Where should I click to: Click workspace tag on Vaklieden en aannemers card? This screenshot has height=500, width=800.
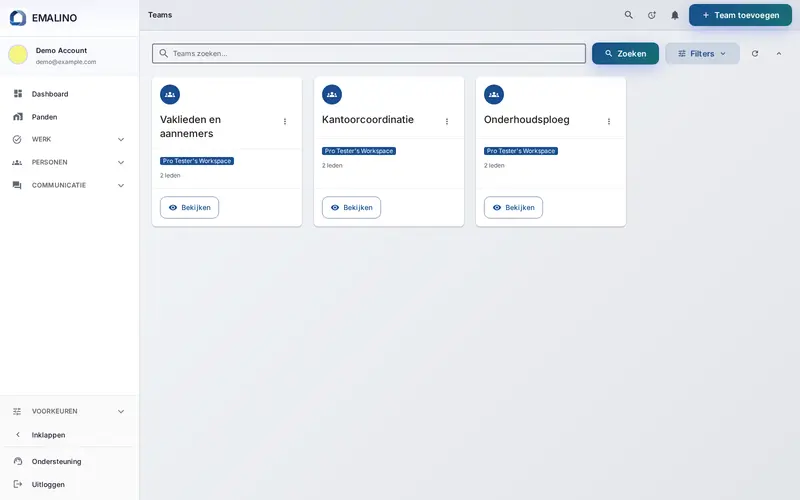click(197, 161)
